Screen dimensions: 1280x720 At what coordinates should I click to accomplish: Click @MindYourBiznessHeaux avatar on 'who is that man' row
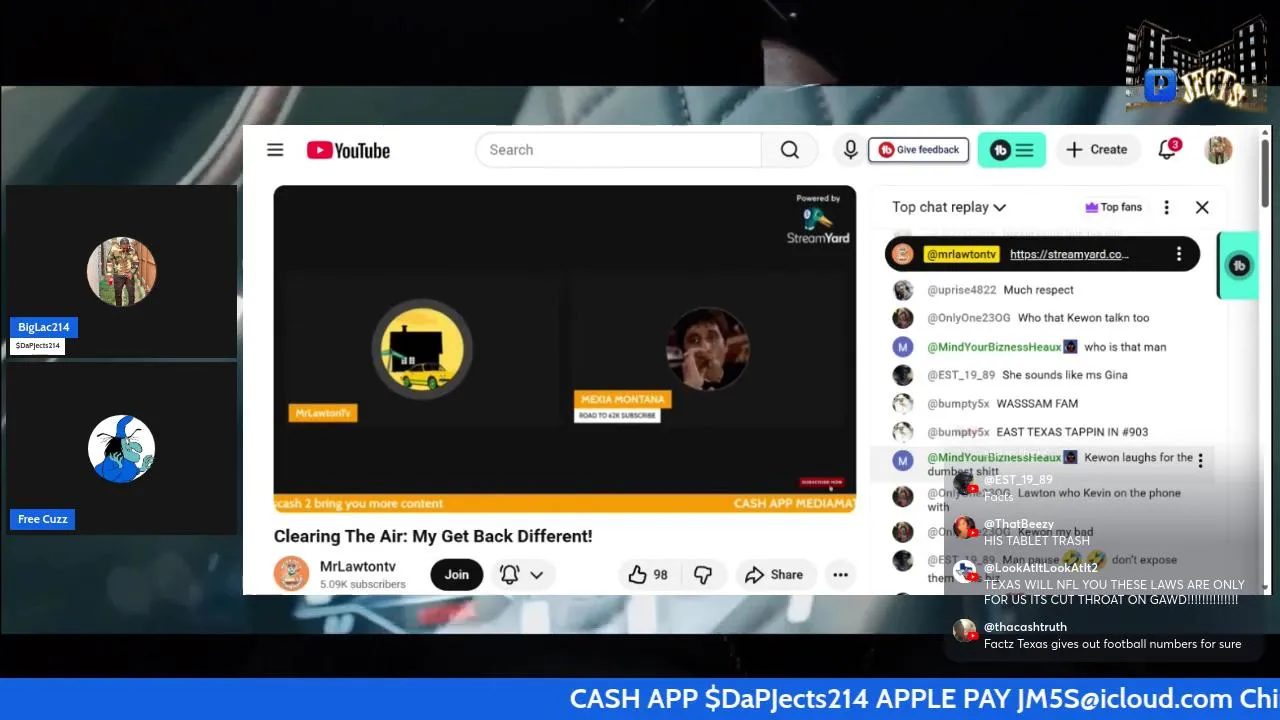903,347
